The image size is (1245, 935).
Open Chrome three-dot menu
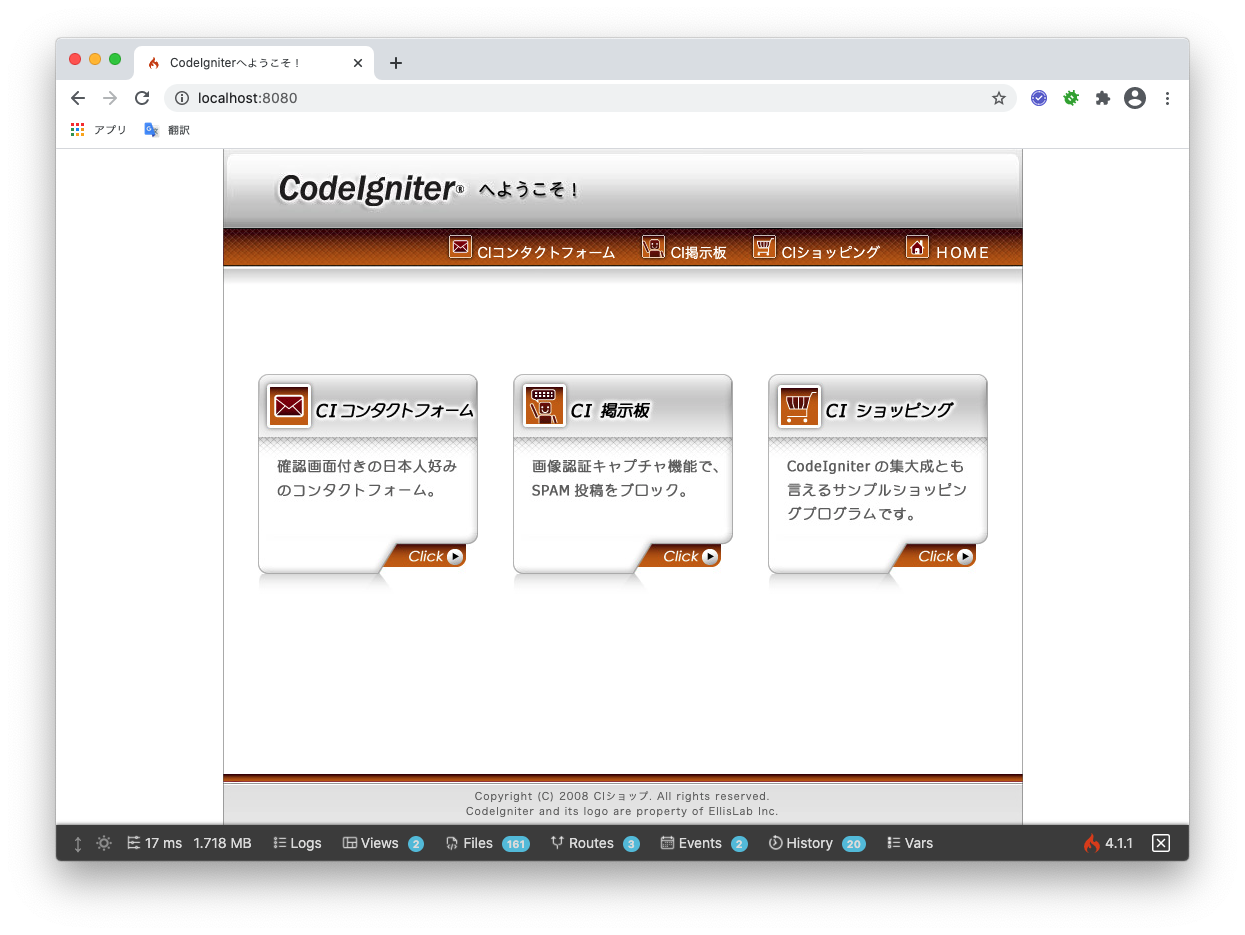pos(1167,98)
